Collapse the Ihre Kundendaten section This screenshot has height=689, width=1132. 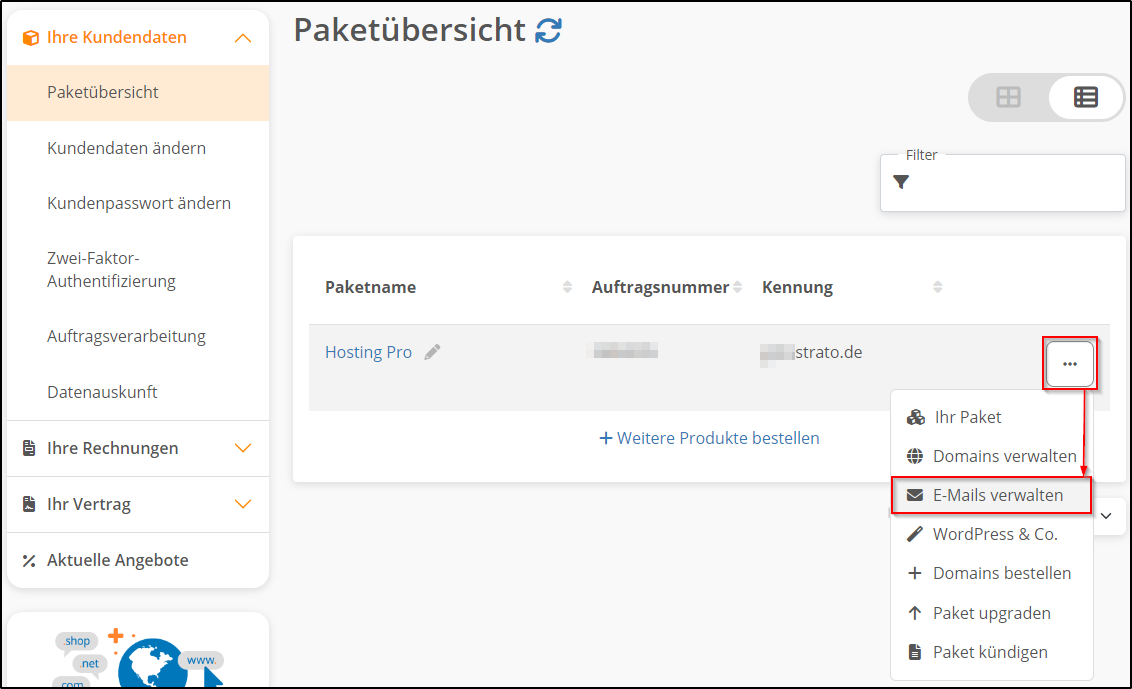(x=243, y=36)
